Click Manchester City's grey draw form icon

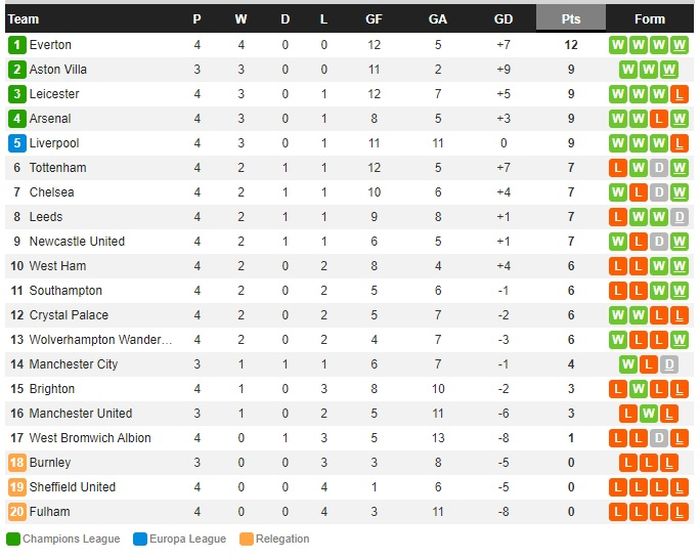[669, 365]
